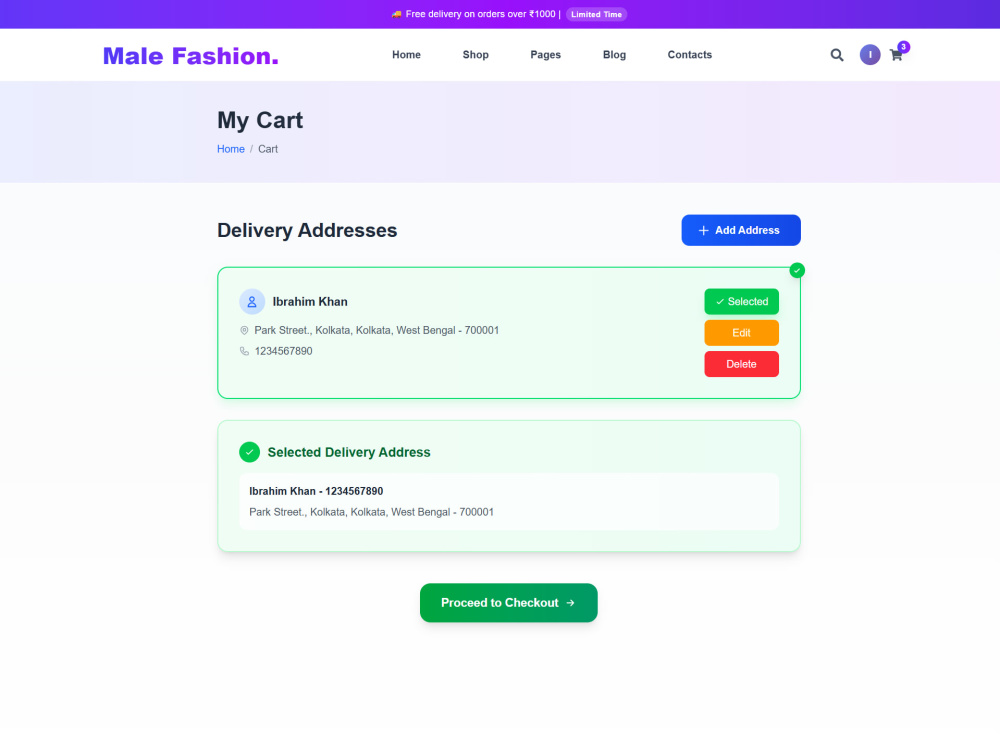This screenshot has width=1000, height=750.
Task: Click the person icon beside Ibrahim Khan
Action: click(252, 302)
